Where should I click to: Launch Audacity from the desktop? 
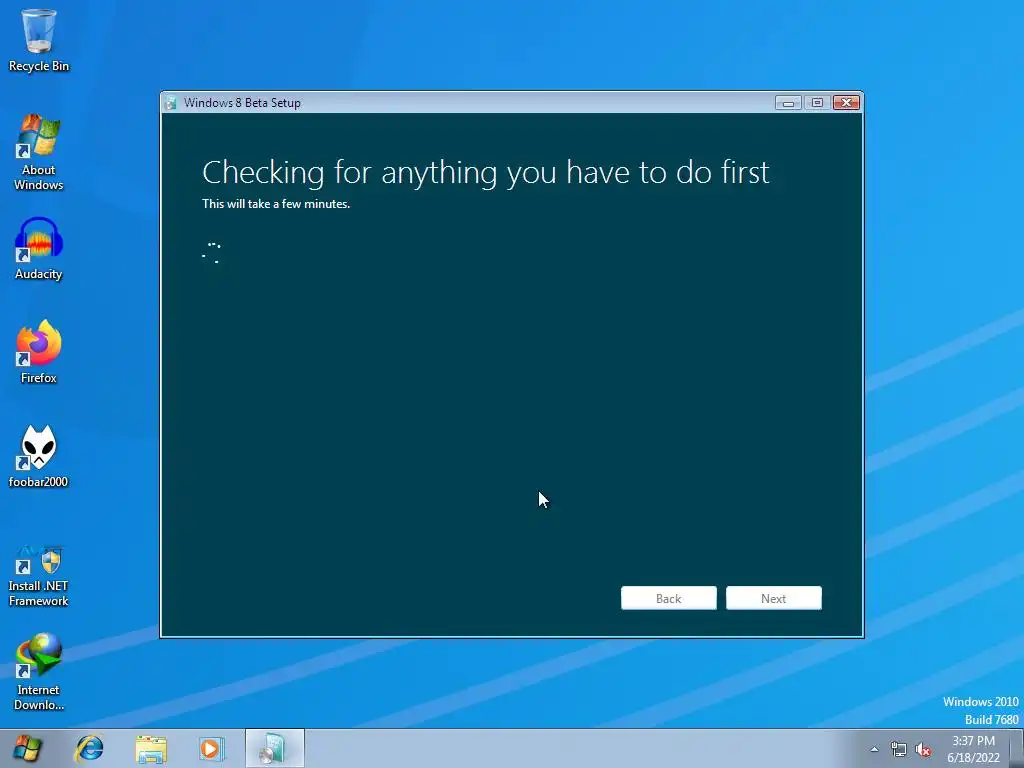pyautogui.click(x=39, y=249)
